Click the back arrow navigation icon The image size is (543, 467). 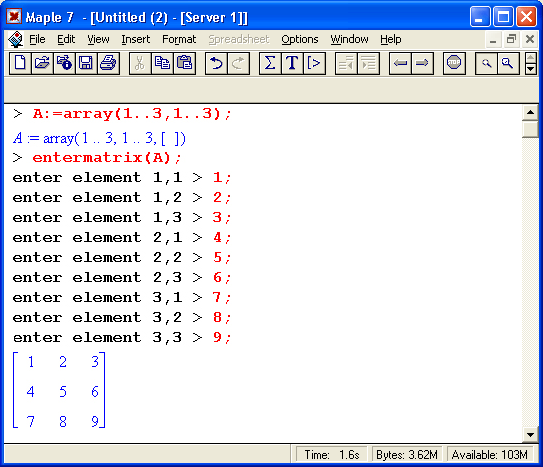pos(400,63)
